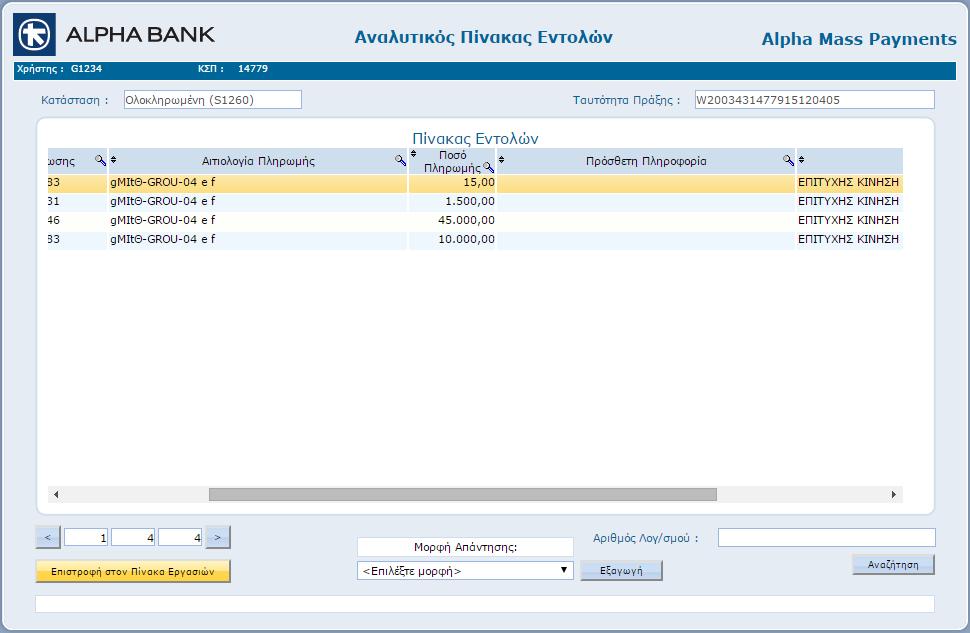Go to previous page with '<' button
970x633 pixels.
coord(48,537)
